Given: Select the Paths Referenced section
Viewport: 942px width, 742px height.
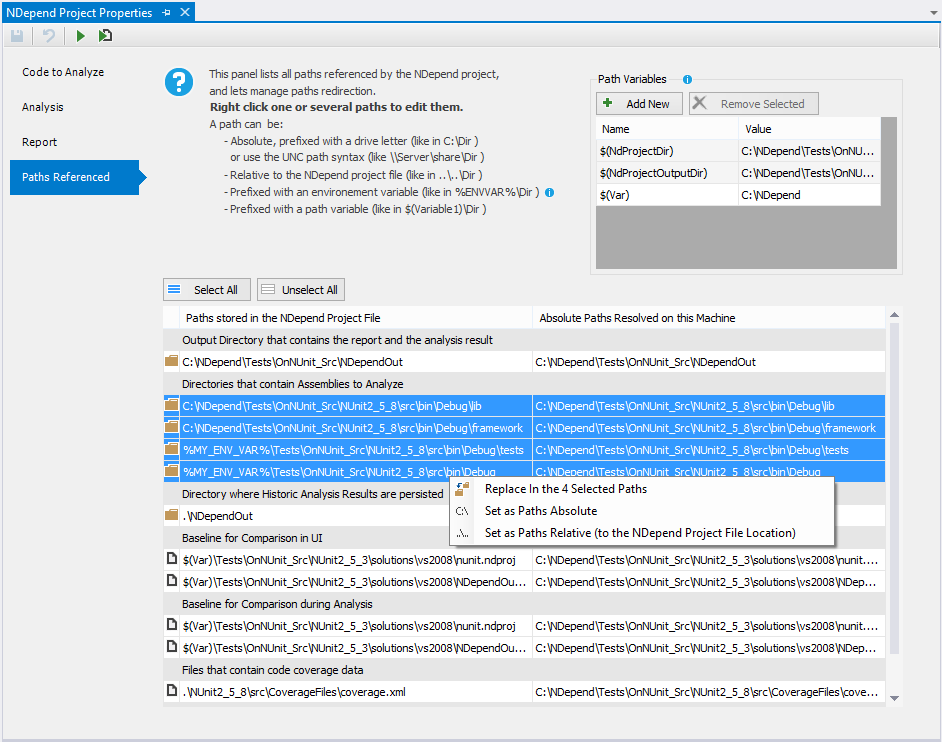Looking at the screenshot, I should pyautogui.click(x=74, y=177).
